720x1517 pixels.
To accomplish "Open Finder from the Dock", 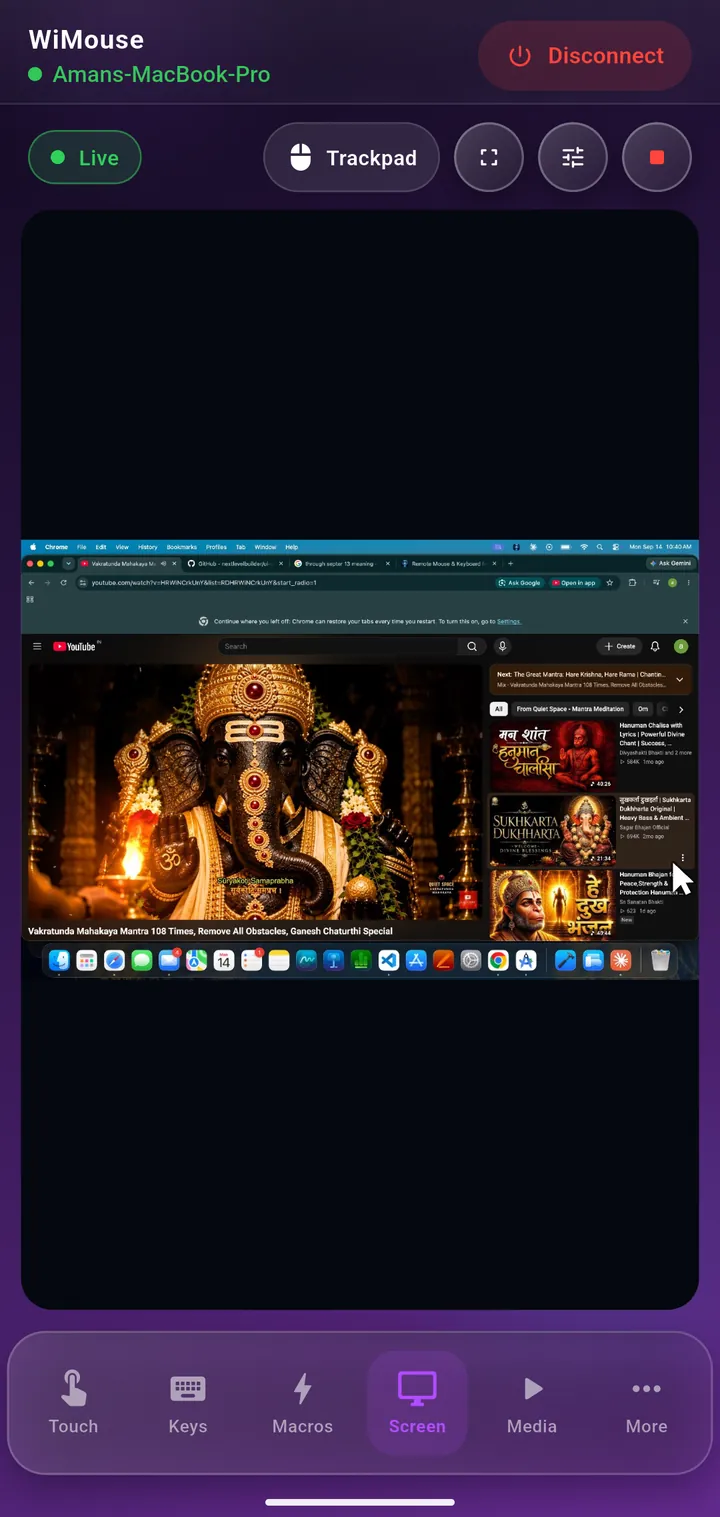I will (x=60, y=960).
